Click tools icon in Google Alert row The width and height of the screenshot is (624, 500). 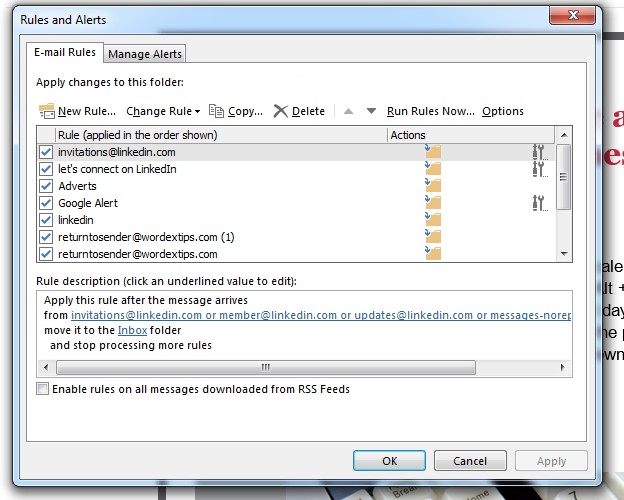[x=540, y=203]
